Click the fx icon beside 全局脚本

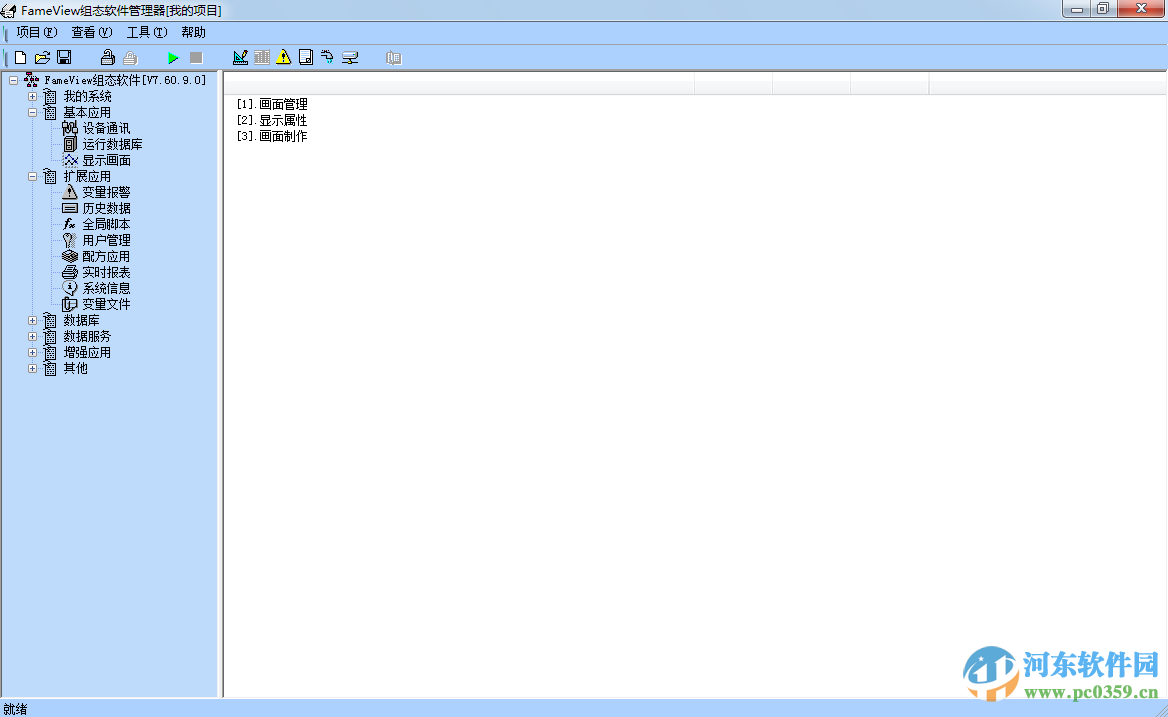tap(69, 224)
